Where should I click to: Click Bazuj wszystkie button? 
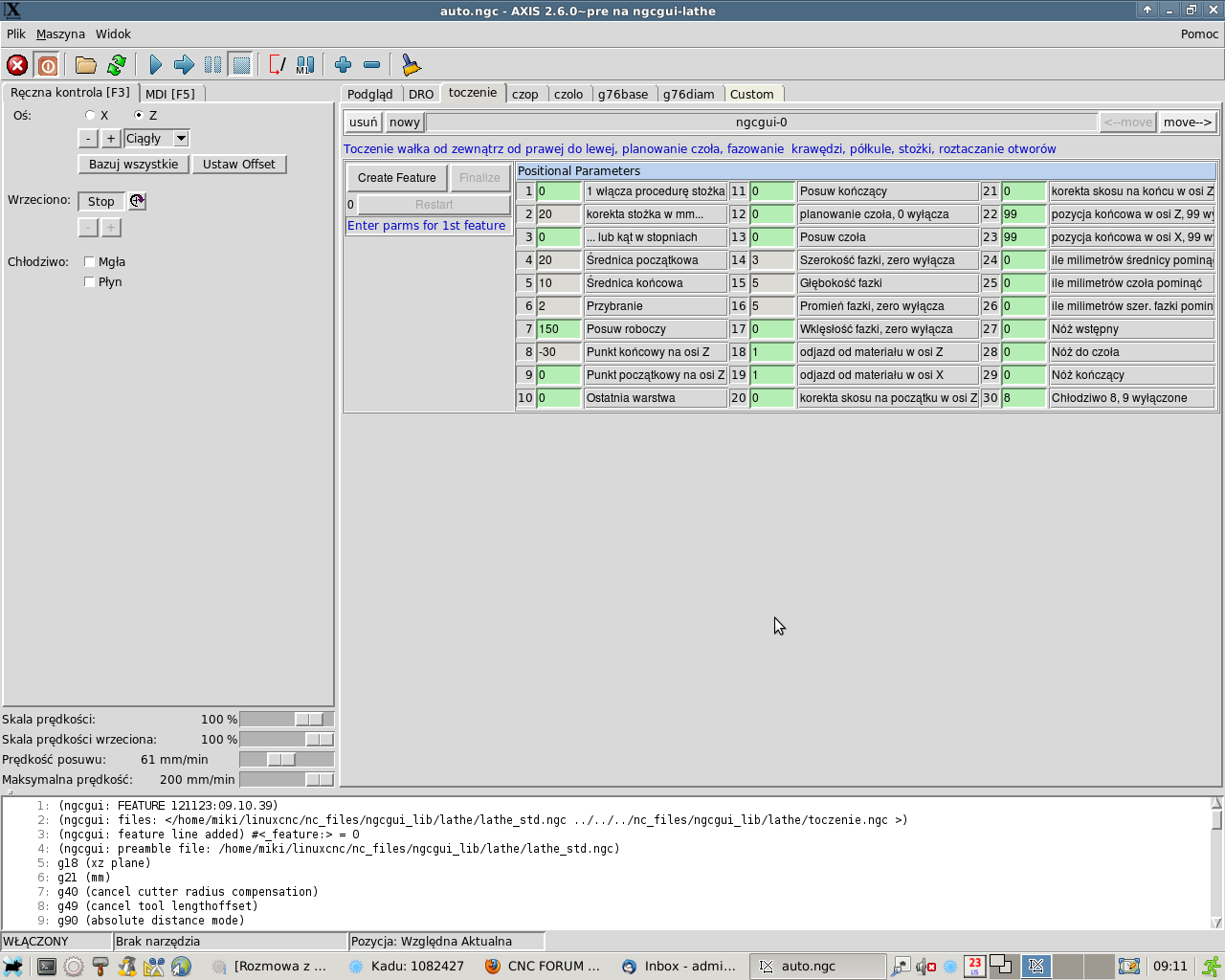coord(133,165)
